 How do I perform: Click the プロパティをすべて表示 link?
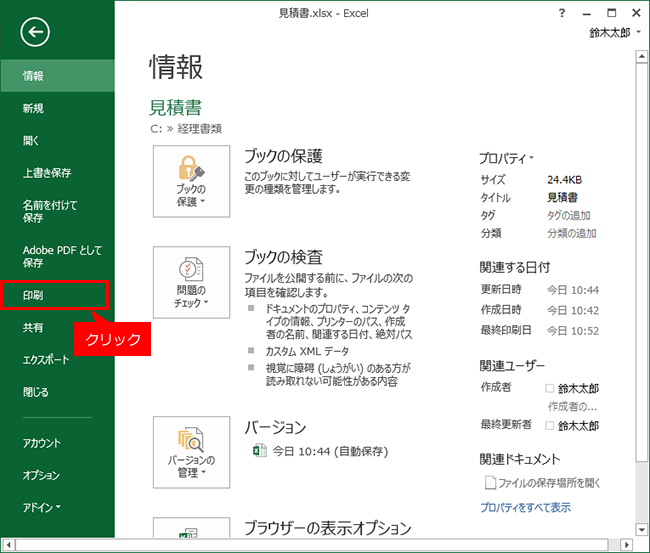click(x=525, y=507)
